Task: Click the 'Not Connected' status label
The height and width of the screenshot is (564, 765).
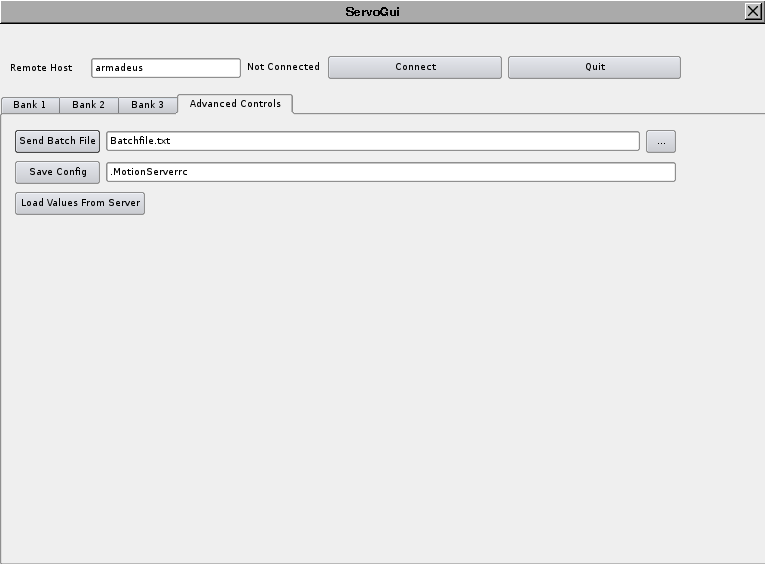Action: (x=283, y=67)
